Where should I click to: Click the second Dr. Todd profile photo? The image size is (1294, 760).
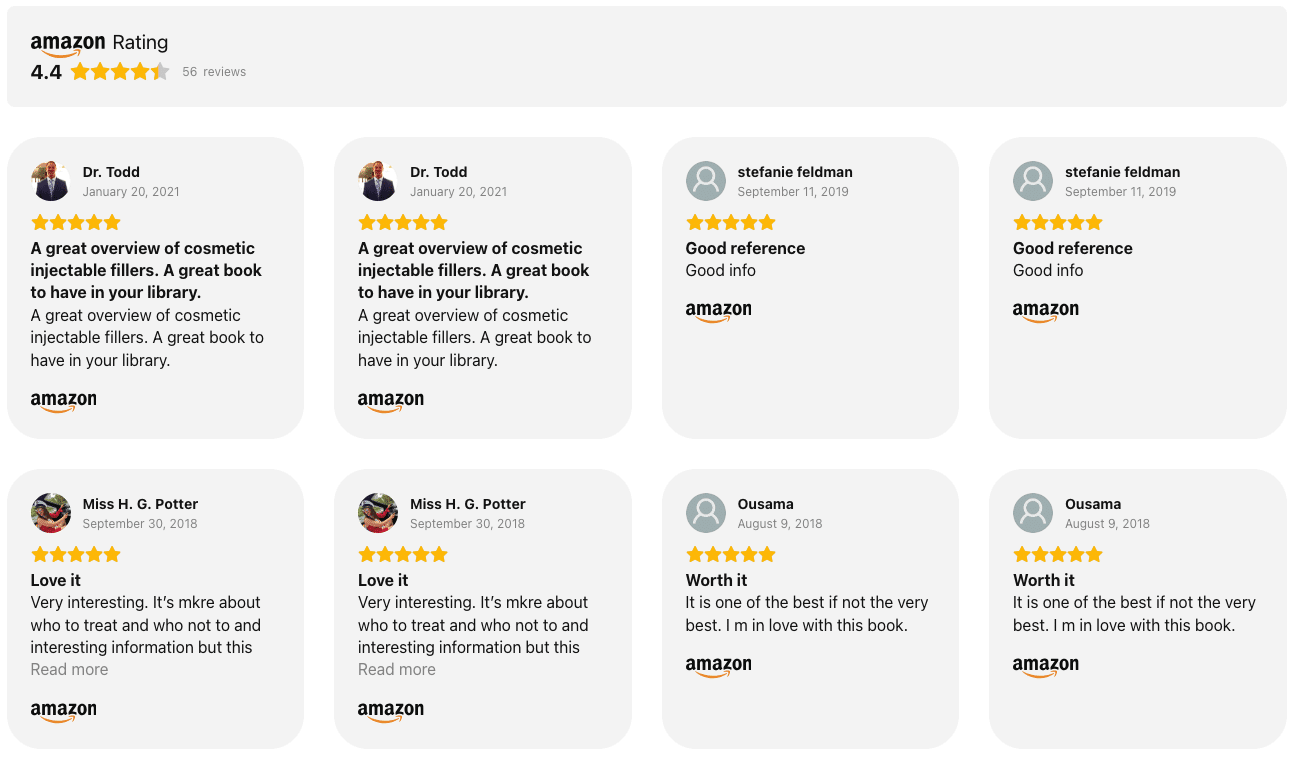point(378,181)
